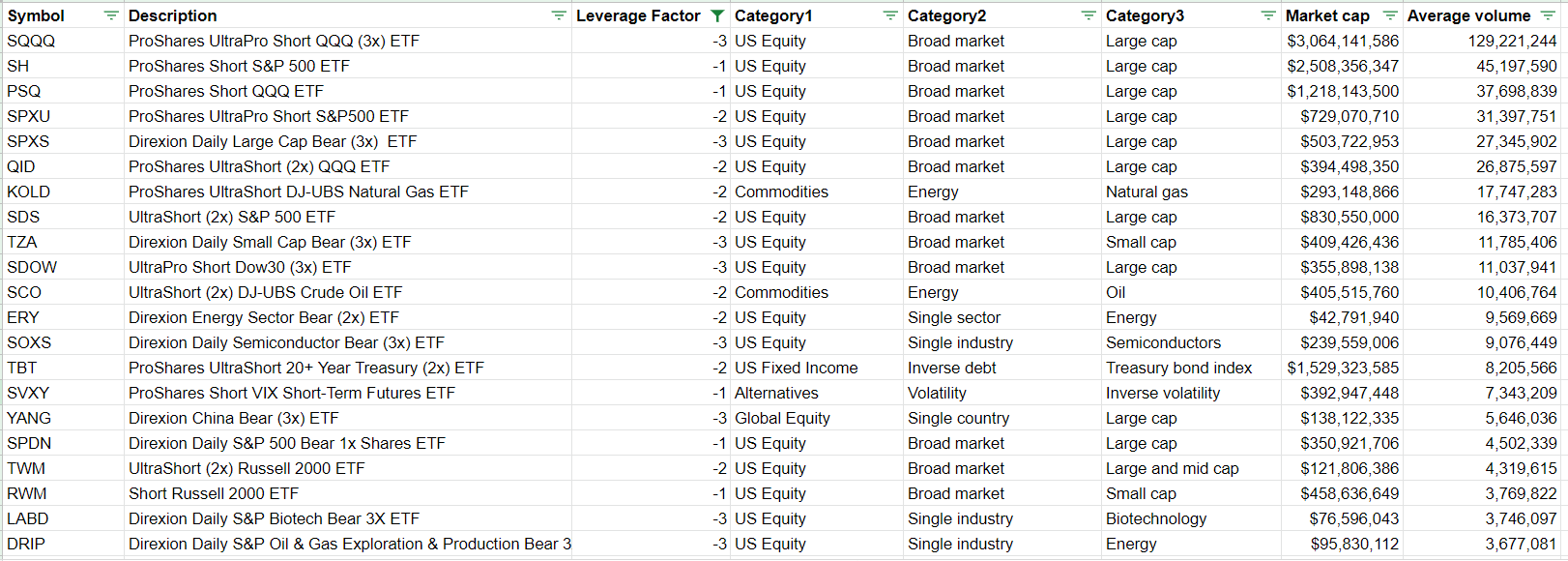Select the KOLD symbol cell
1568x561 pixels.
[x=63, y=192]
